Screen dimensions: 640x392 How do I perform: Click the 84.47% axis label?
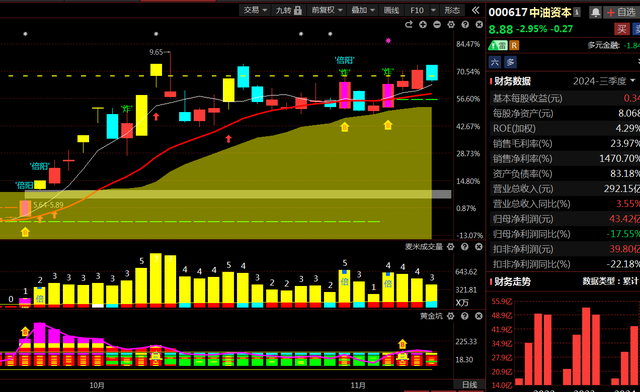[468, 44]
